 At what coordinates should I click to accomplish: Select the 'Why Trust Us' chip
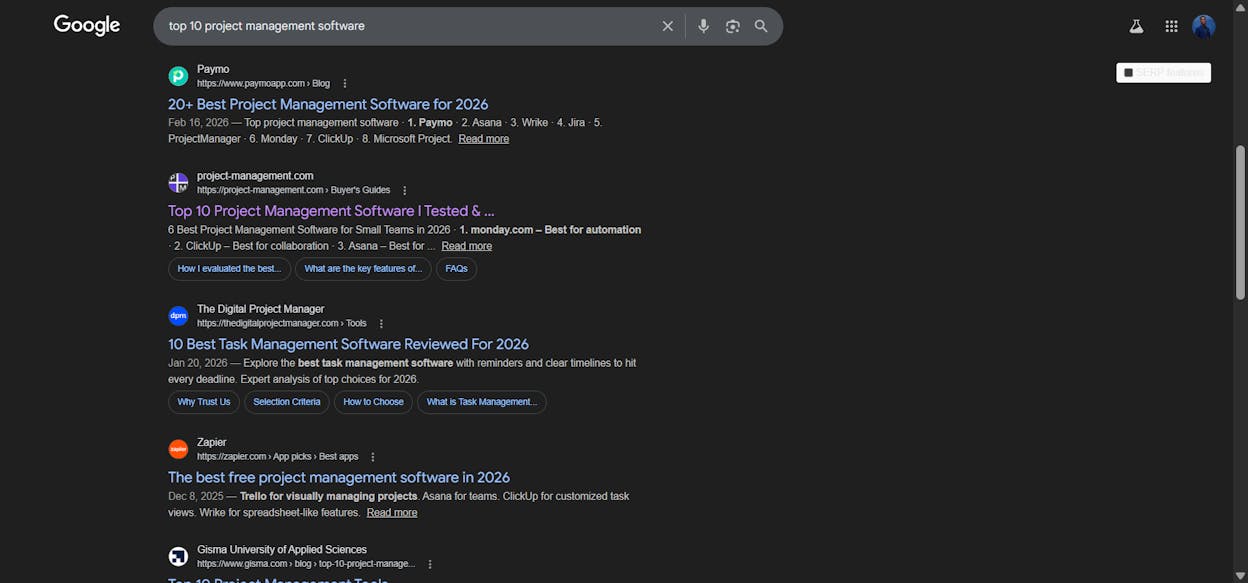click(204, 402)
